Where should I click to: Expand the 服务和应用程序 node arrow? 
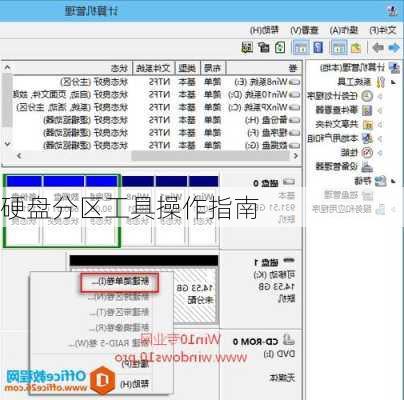tap(394, 209)
